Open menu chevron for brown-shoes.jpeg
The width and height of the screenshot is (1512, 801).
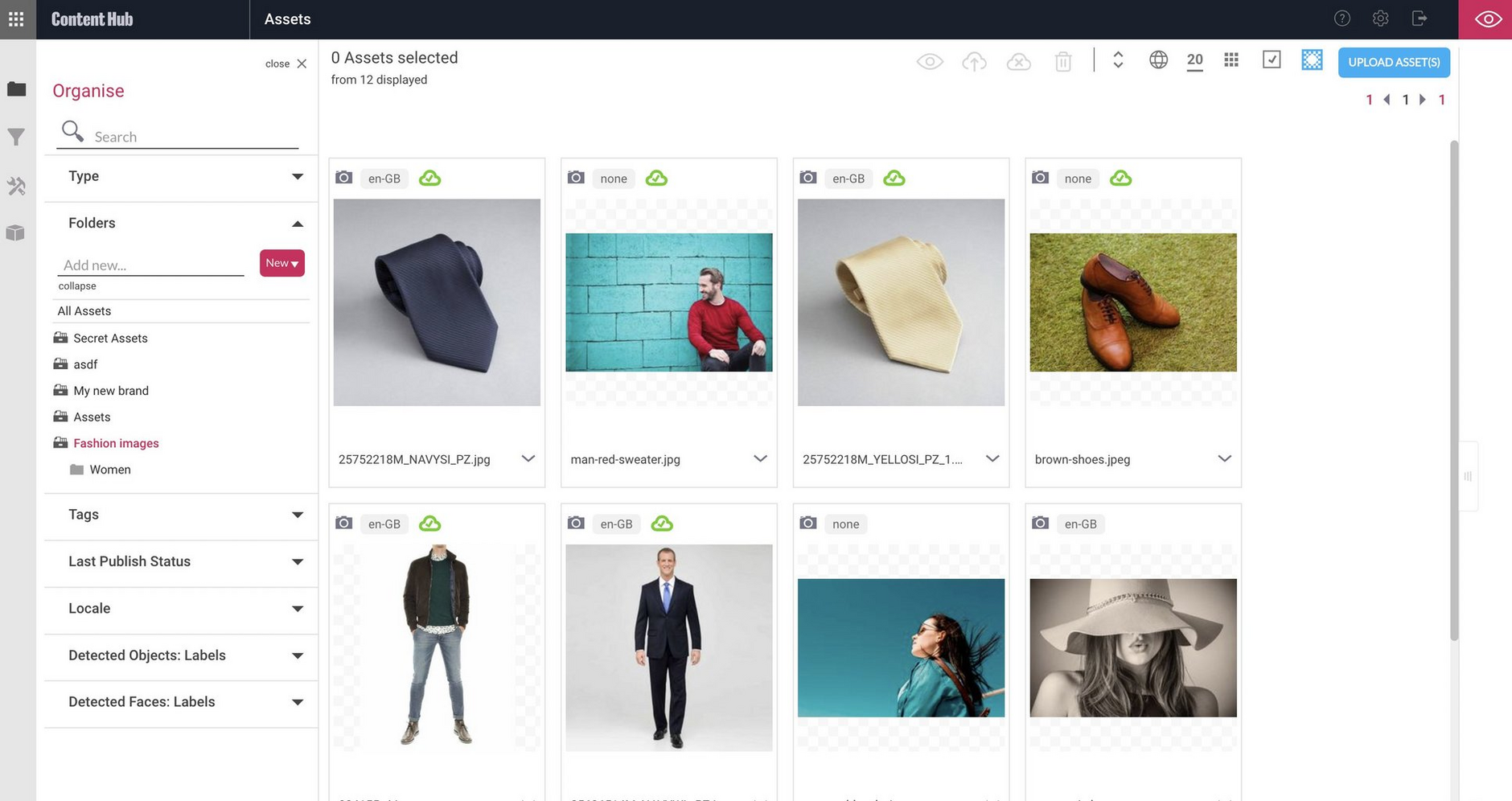point(1225,458)
